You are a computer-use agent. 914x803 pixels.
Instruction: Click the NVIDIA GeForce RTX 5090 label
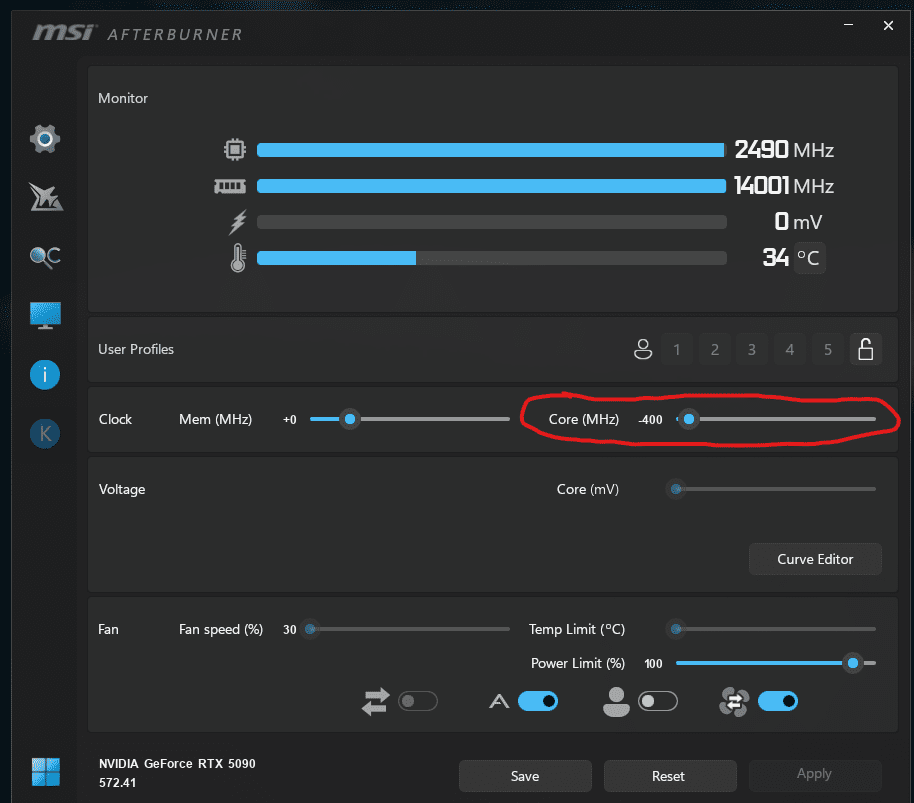pyautogui.click(x=177, y=763)
